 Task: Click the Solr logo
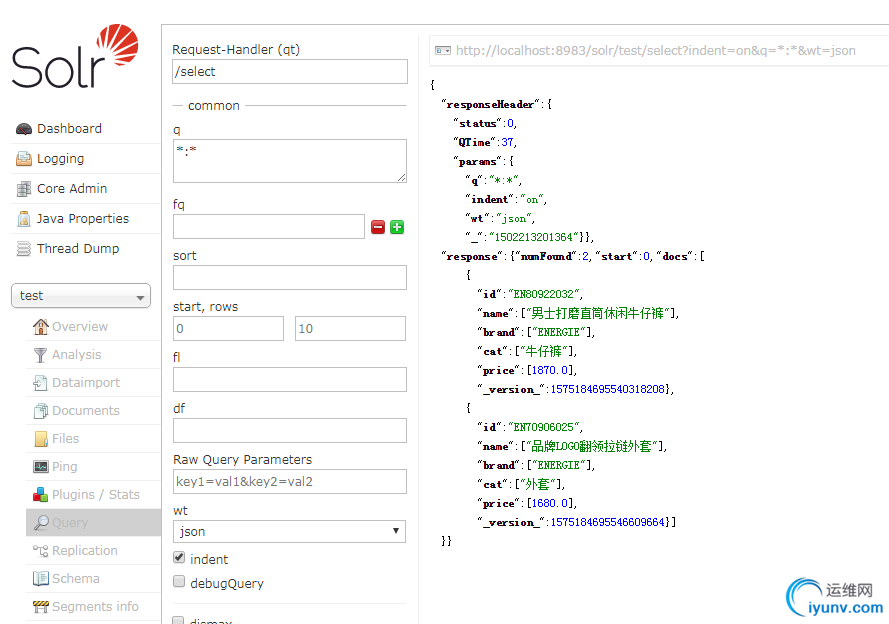(x=75, y=56)
